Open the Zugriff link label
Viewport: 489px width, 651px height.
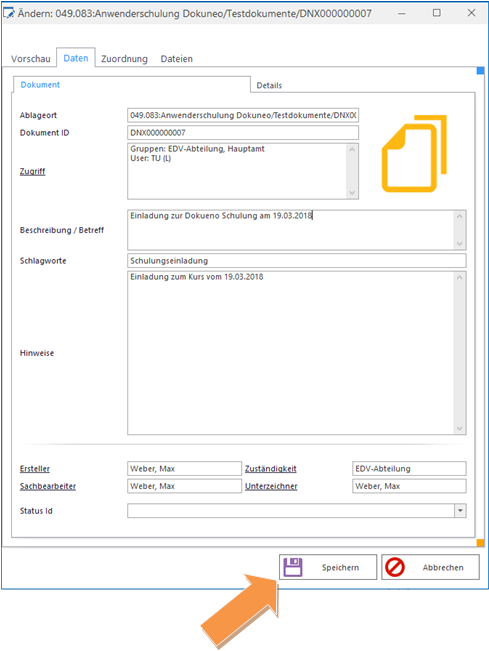(x=32, y=171)
